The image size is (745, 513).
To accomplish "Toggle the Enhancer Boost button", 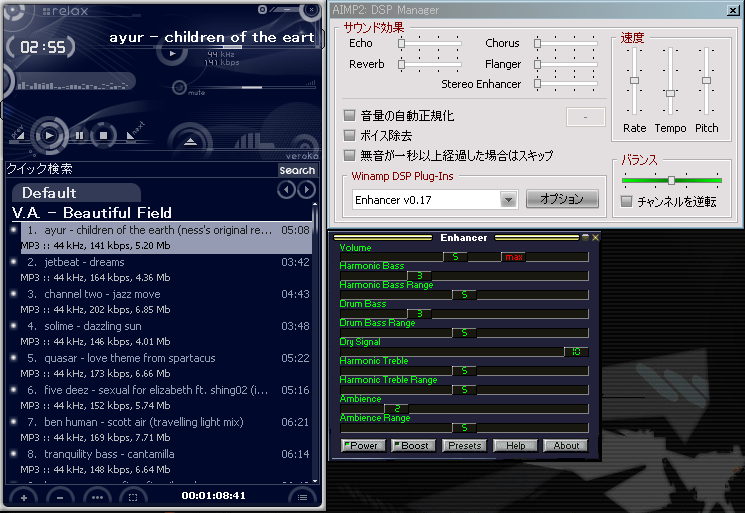I will point(413,446).
